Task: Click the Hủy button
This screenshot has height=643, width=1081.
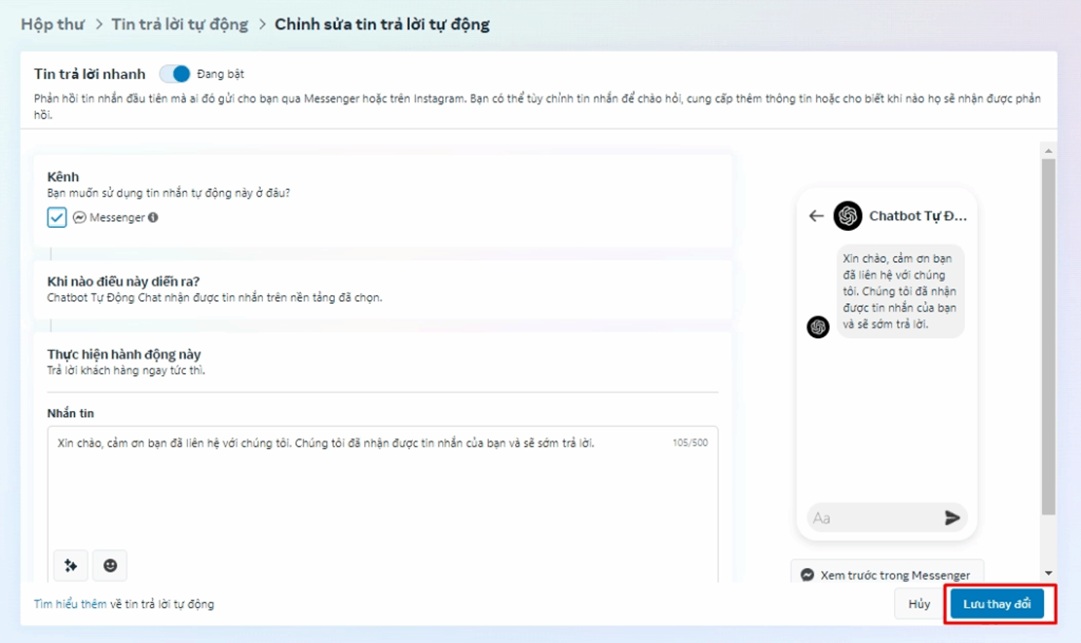Action: tap(919, 604)
